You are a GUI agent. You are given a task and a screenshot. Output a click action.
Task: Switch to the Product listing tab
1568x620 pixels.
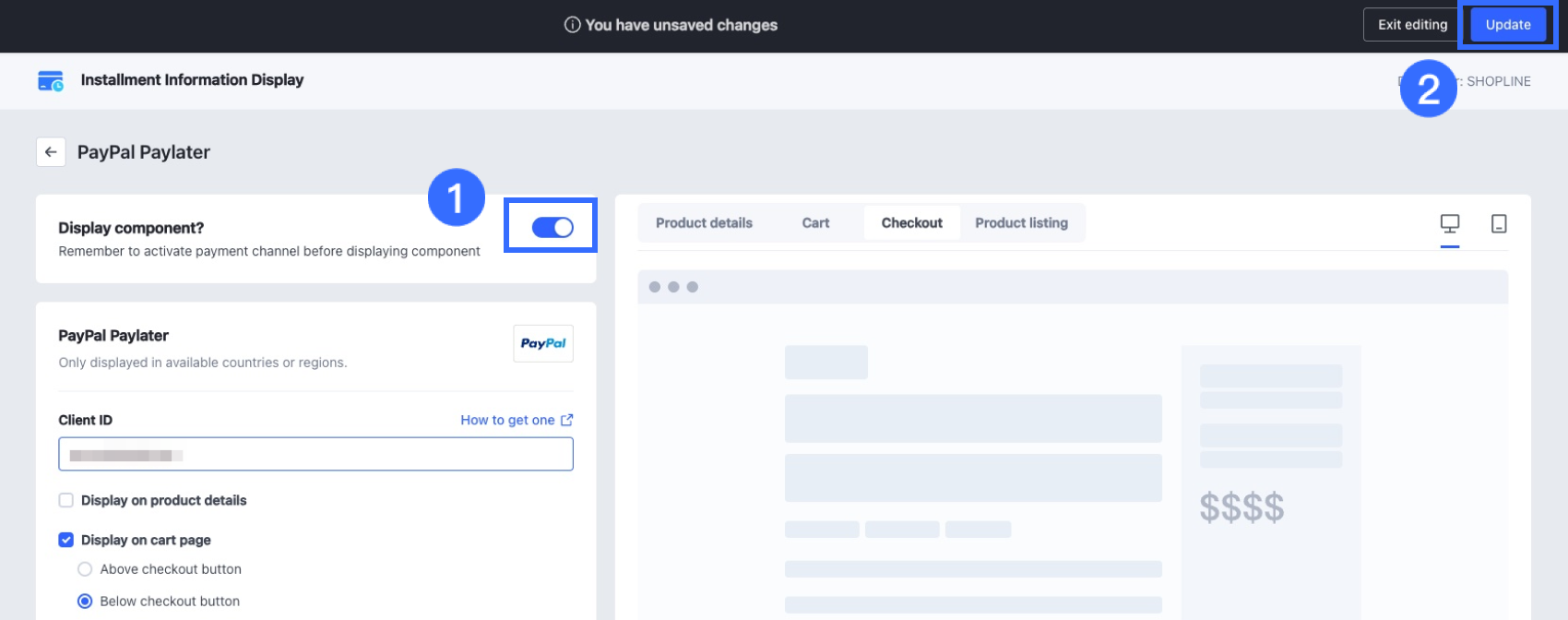click(1021, 223)
